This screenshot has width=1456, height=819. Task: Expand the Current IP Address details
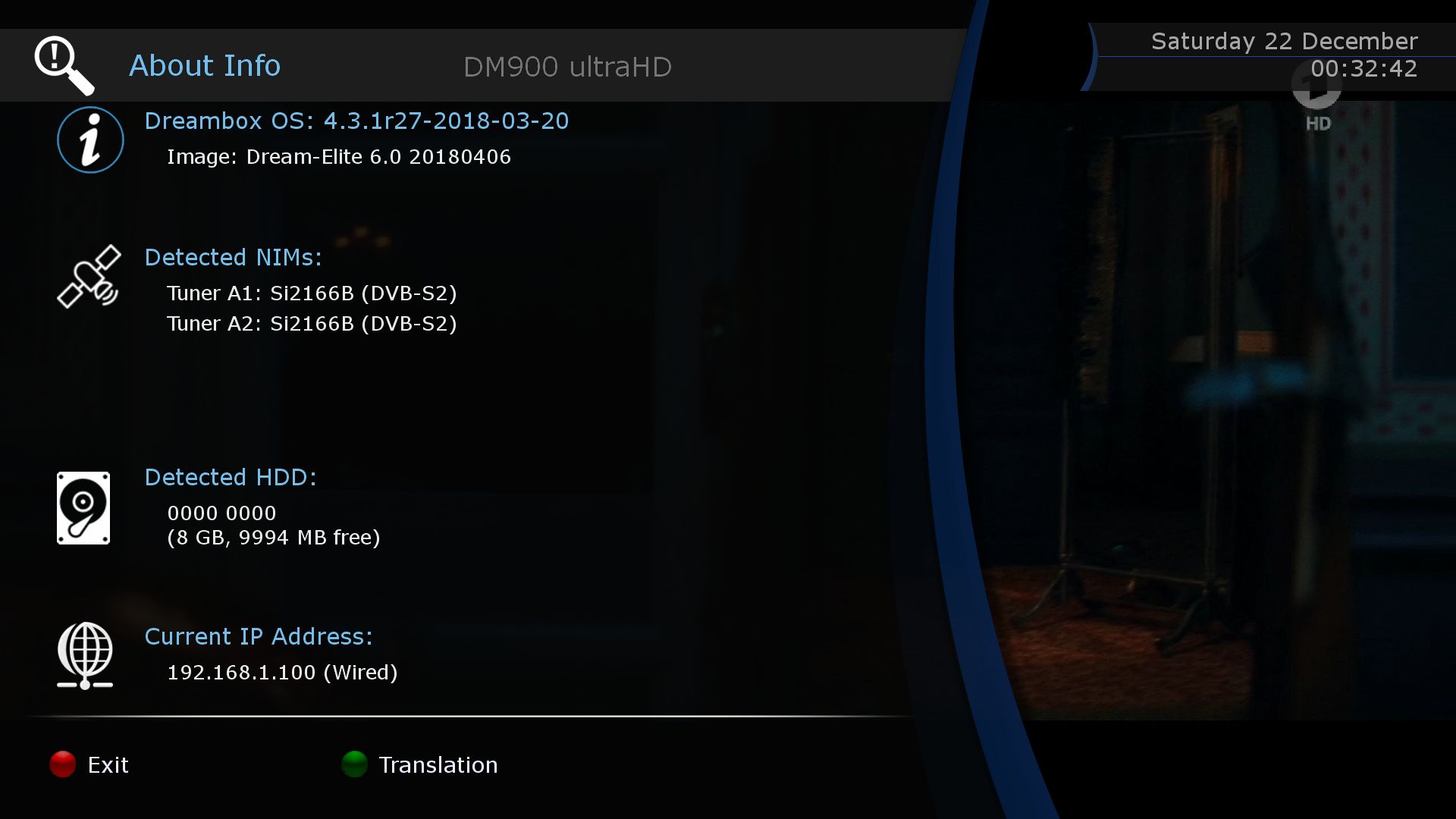click(x=256, y=636)
